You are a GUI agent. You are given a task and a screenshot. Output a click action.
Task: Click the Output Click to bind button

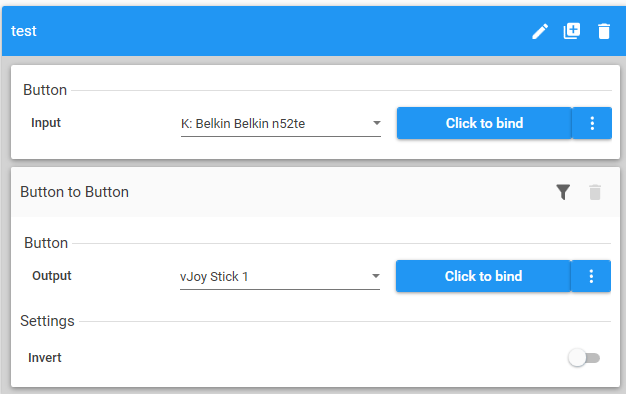483,276
